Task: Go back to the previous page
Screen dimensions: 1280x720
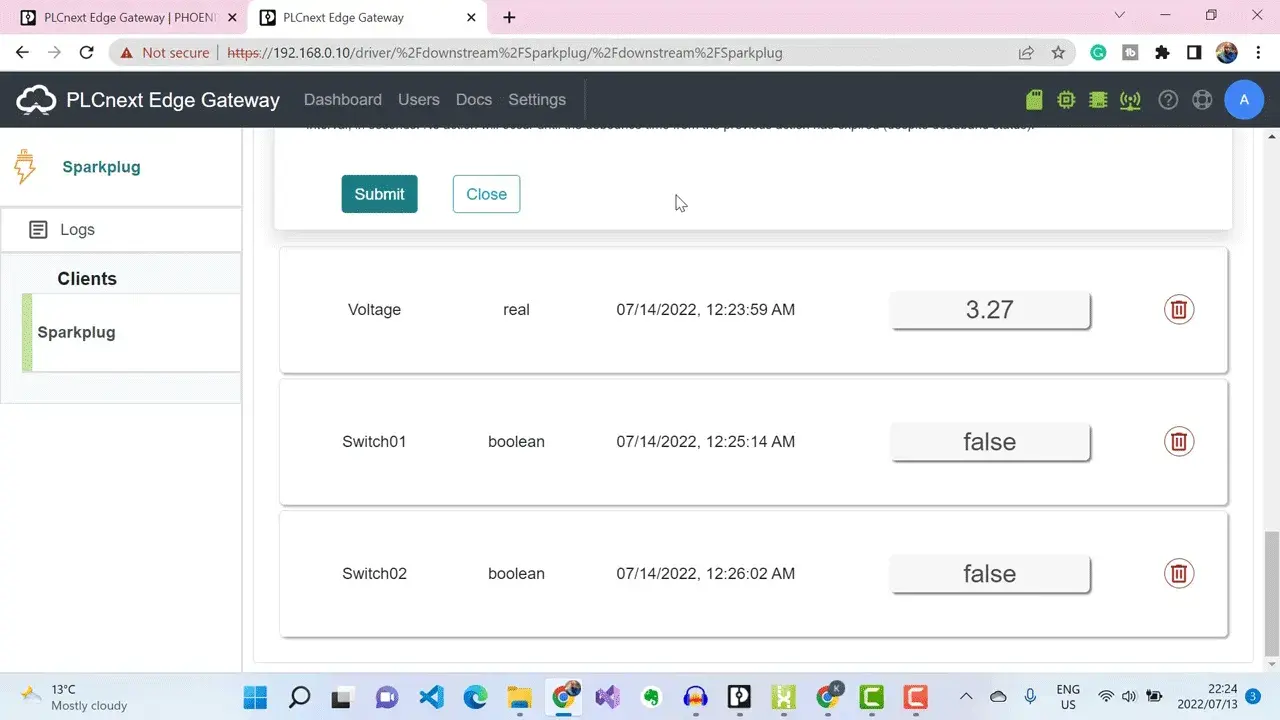Action: pos(22,53)
